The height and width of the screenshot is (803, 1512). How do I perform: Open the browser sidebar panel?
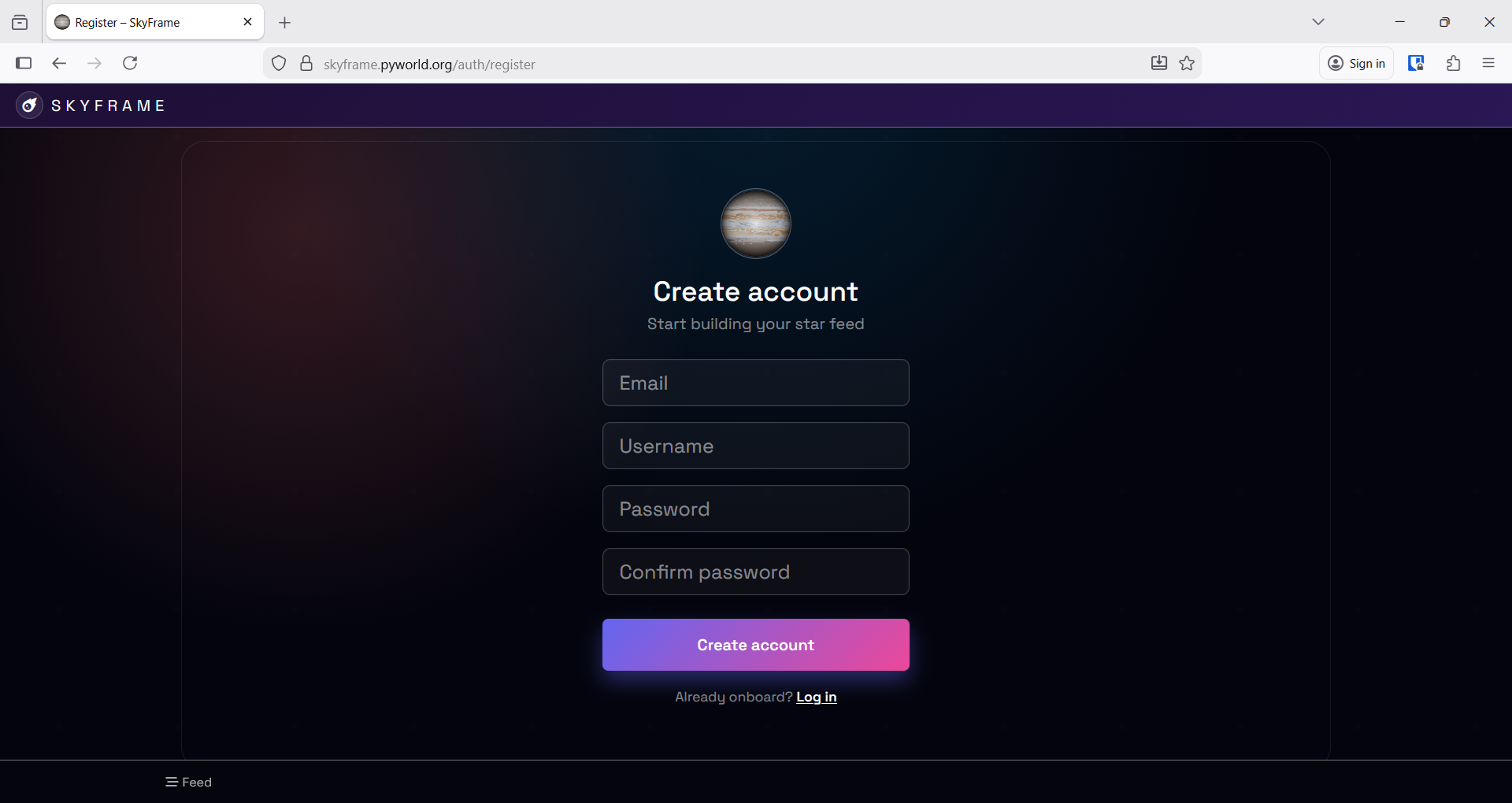(24, 63)
